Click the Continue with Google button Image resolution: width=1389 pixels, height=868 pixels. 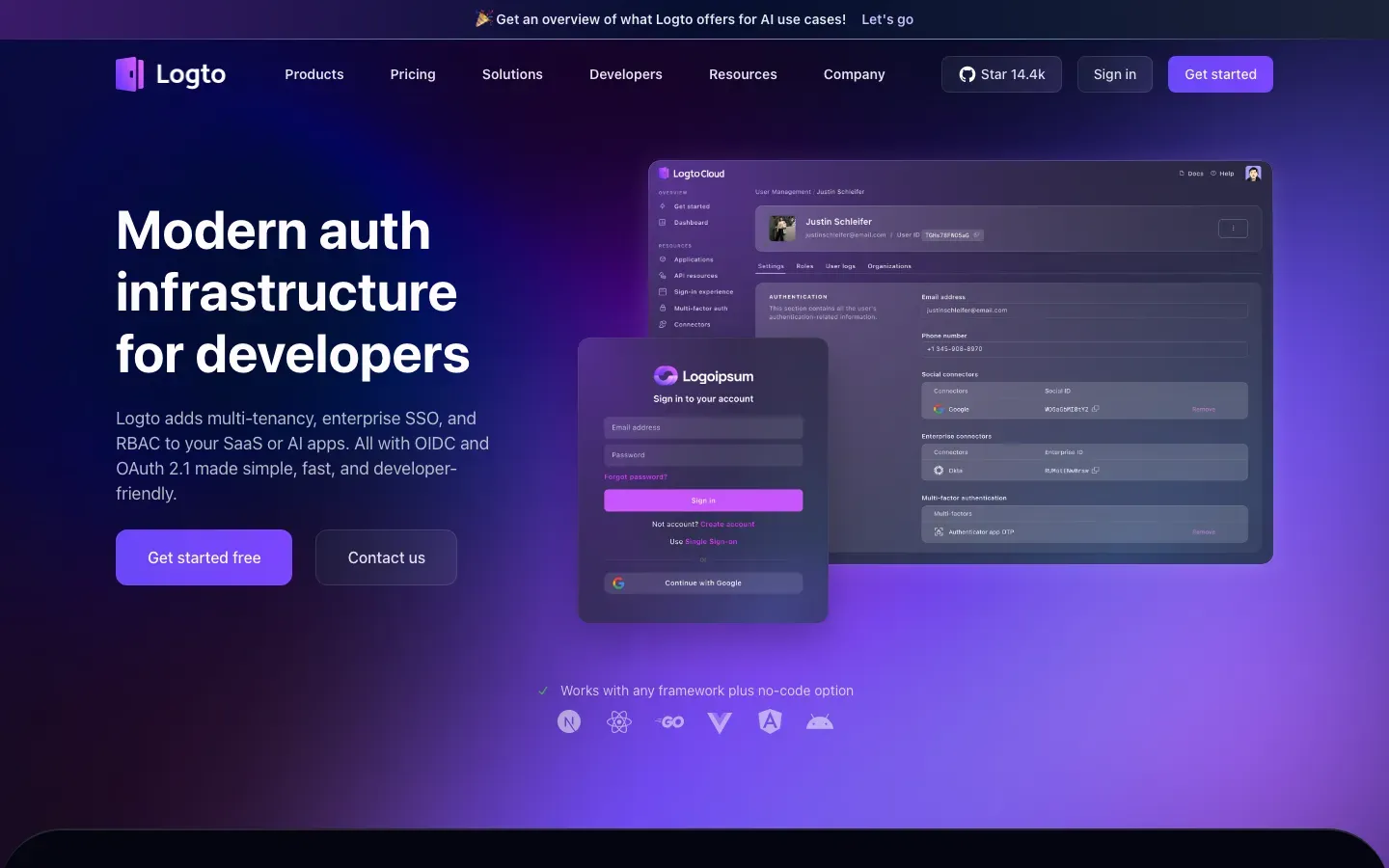[x=703, y=583]
